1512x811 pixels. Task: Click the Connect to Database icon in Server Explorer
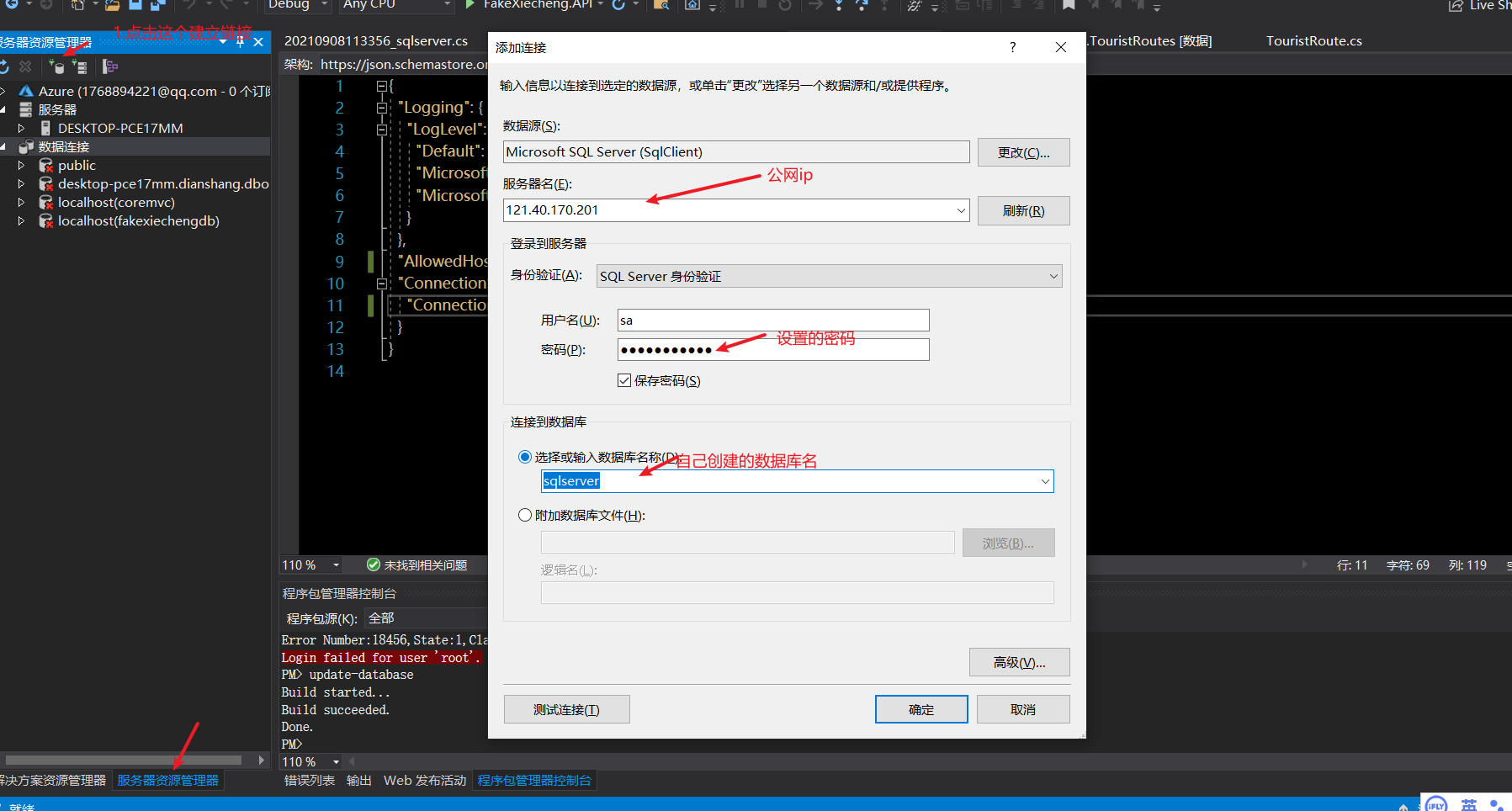56,66
